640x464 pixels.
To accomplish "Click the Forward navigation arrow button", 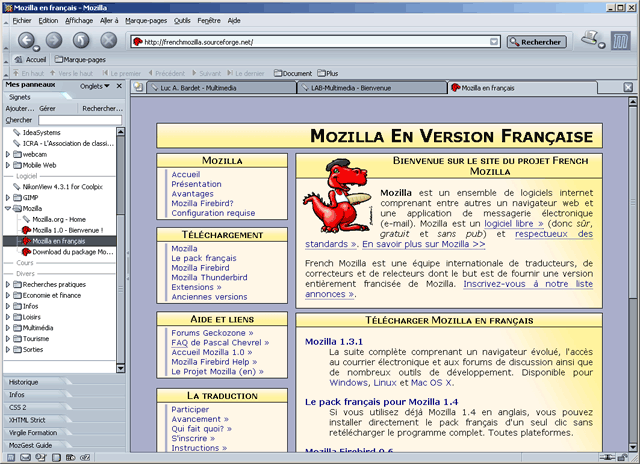I will tap(54, 40).
